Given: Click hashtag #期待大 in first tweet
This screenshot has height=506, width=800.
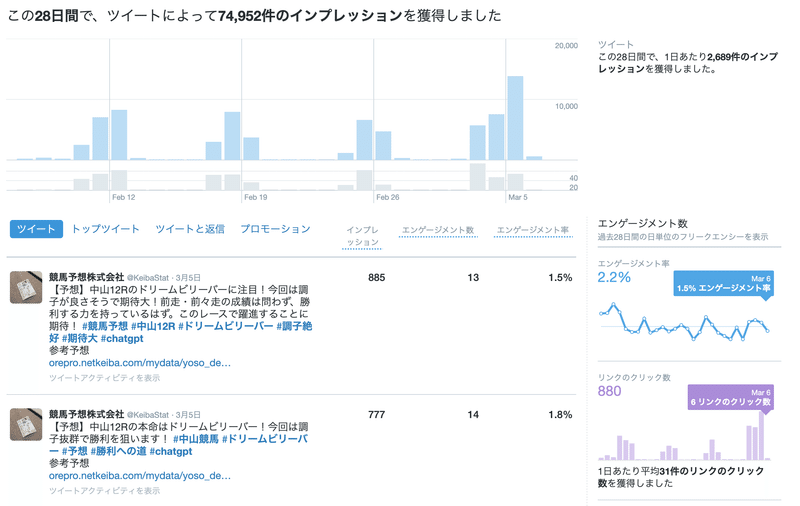Looking at the screenshot, I should click(x=80, y=338).
